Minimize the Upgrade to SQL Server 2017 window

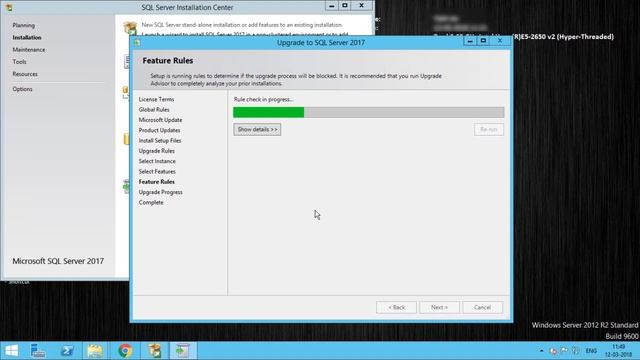point(470,41)
